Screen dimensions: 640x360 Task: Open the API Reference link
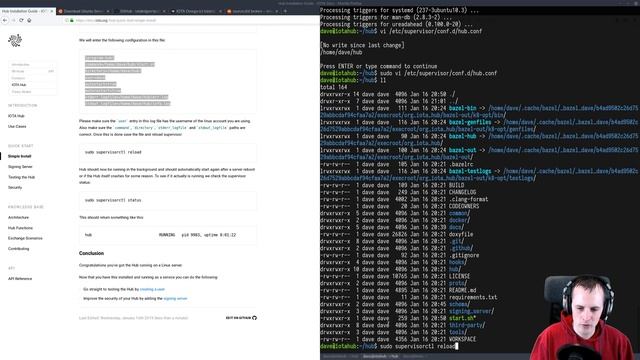[x=20, y=279]
